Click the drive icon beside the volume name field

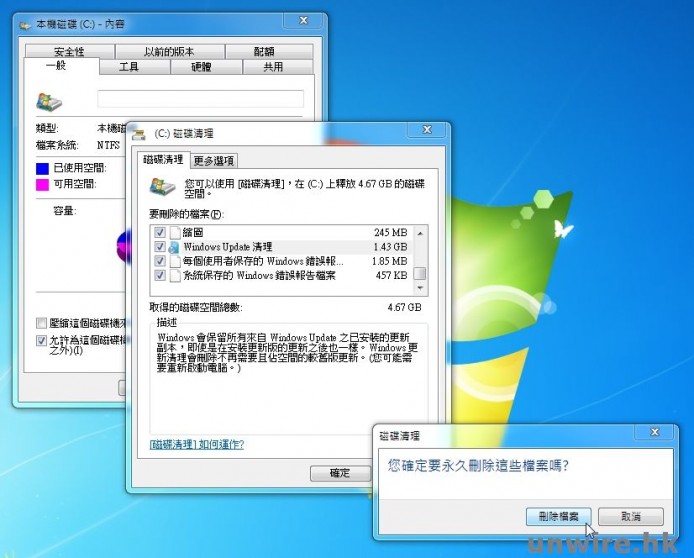pyautogui.click(x=48, y=100)
